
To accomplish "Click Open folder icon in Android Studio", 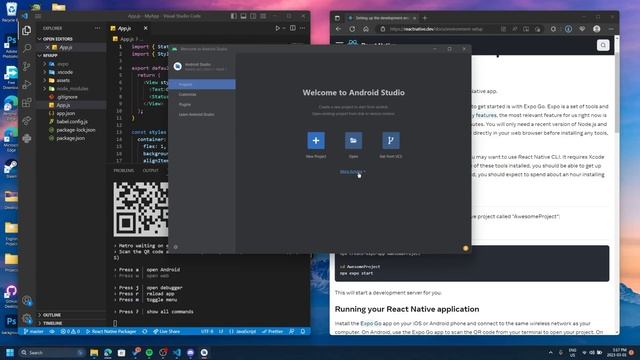I will (x=353, y=140).
